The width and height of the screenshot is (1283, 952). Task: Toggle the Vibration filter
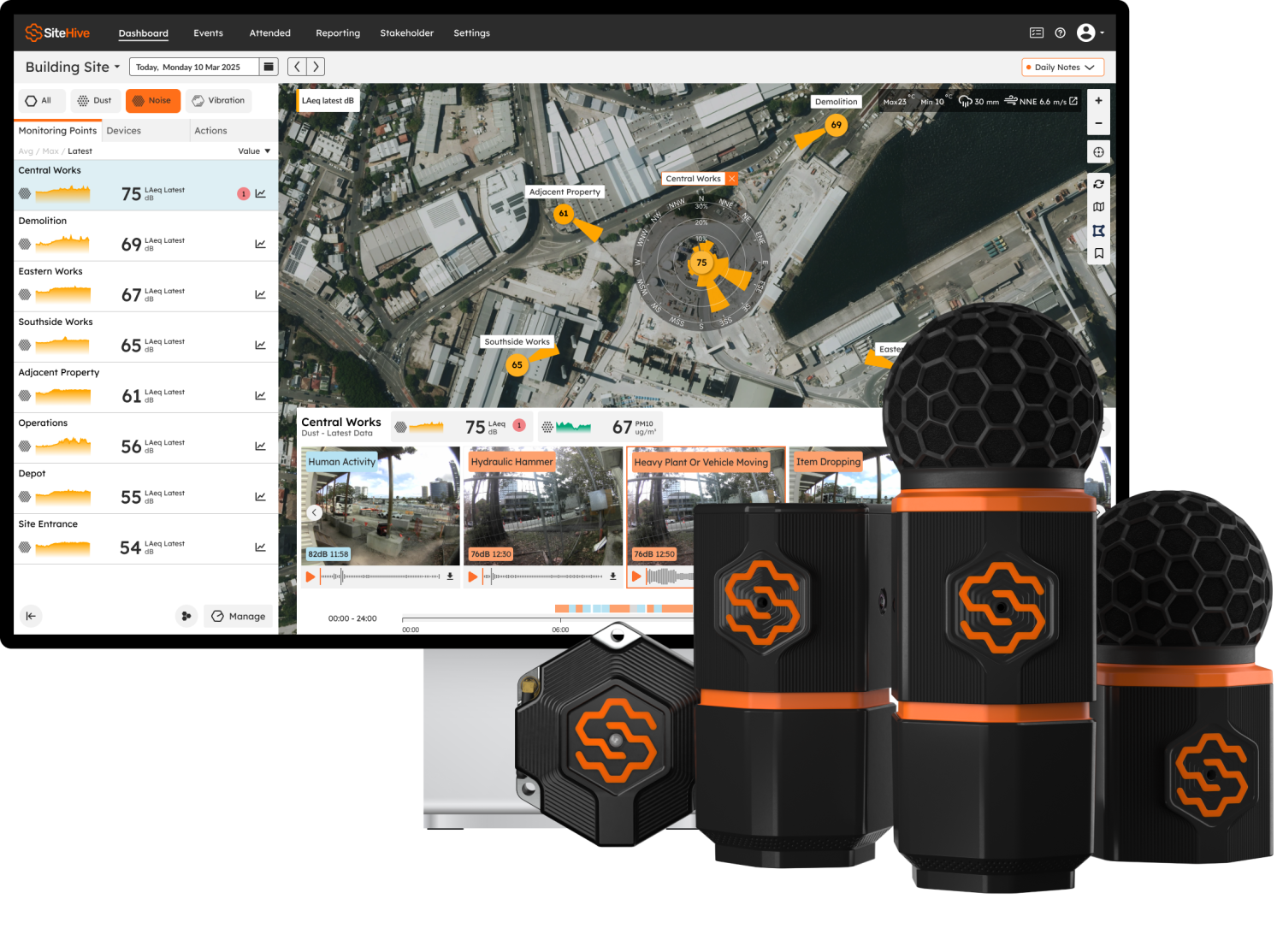[x=218, y=101]
